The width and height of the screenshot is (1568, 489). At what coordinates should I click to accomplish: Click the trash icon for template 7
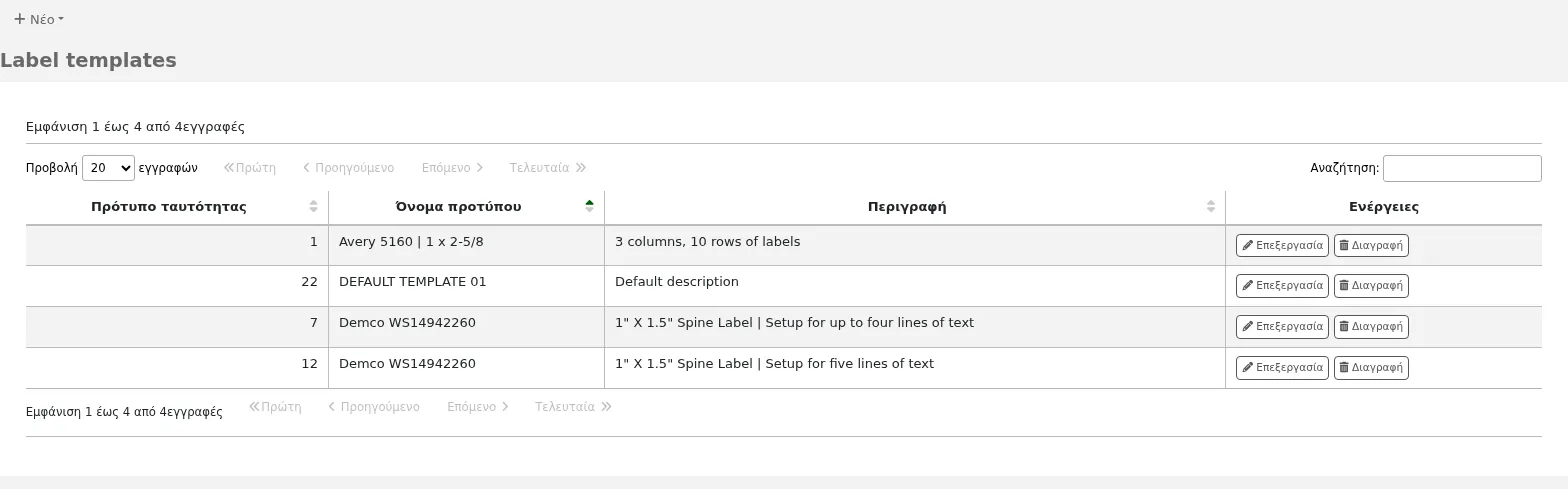click(x=1344, y=327)
